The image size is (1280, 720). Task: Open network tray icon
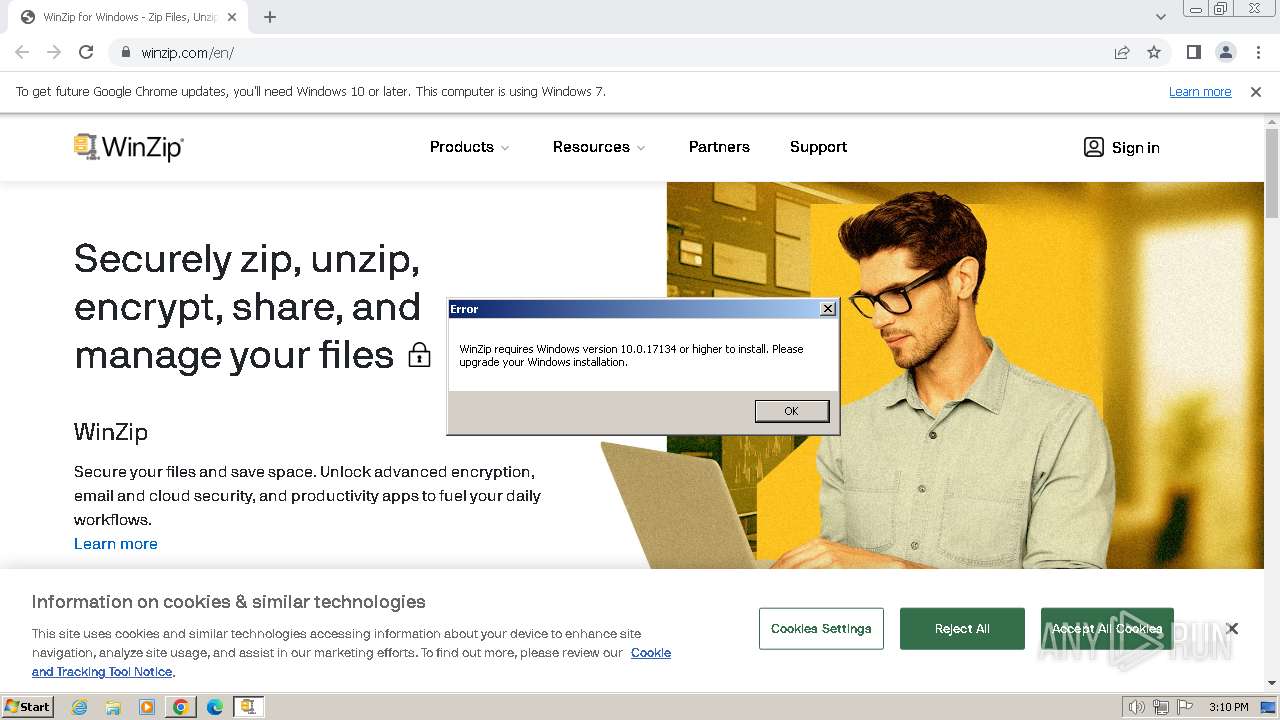pos(1161,707)
